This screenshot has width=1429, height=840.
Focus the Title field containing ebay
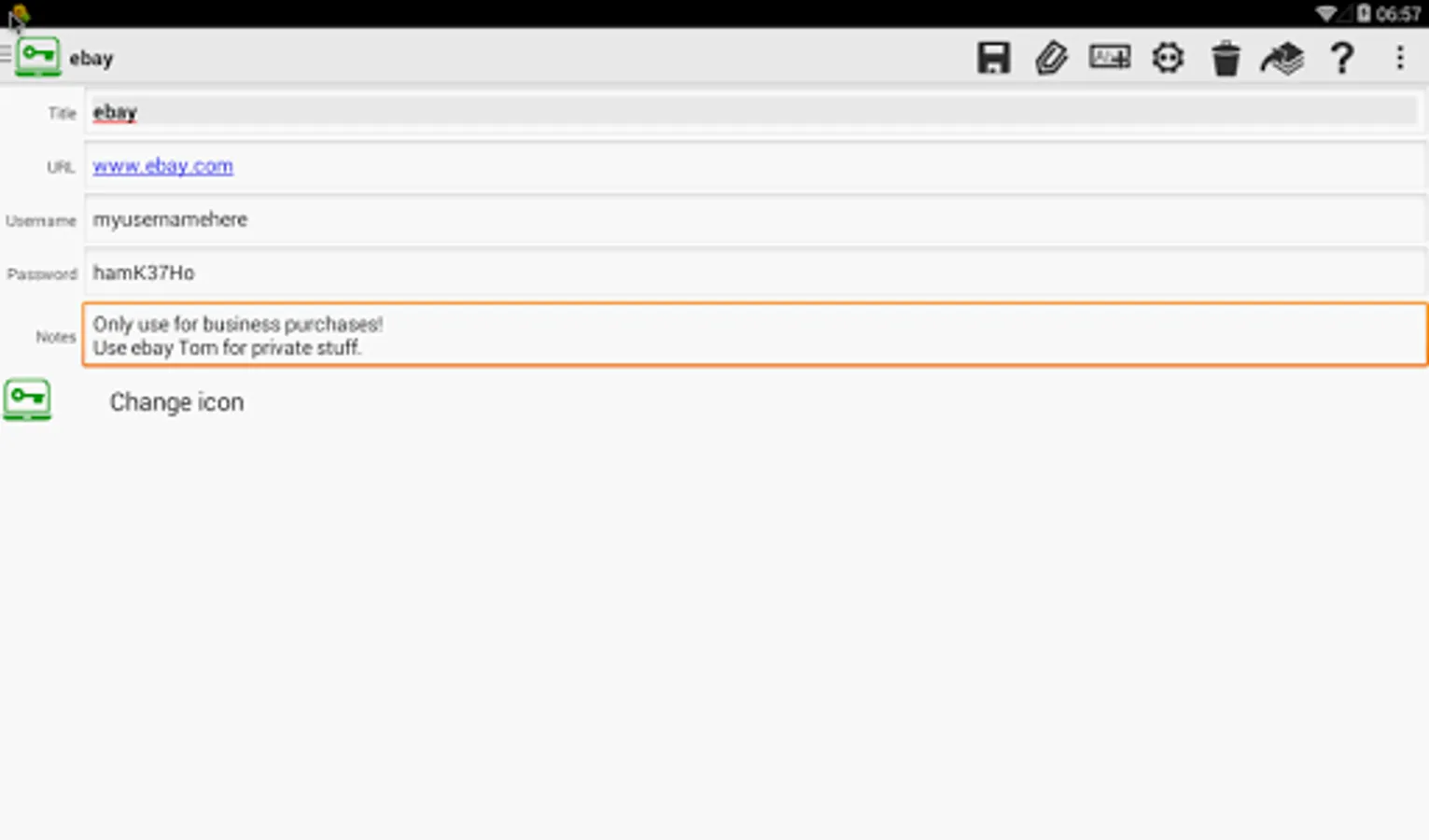click(755, 112)
